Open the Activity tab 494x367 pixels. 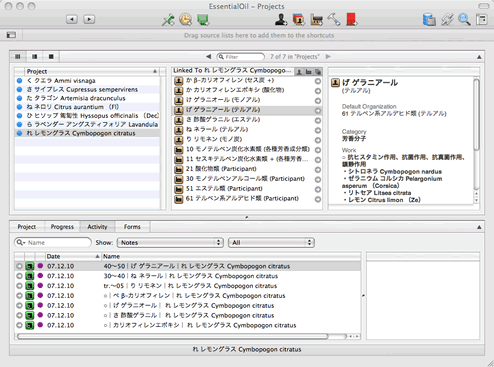[97, 227]
